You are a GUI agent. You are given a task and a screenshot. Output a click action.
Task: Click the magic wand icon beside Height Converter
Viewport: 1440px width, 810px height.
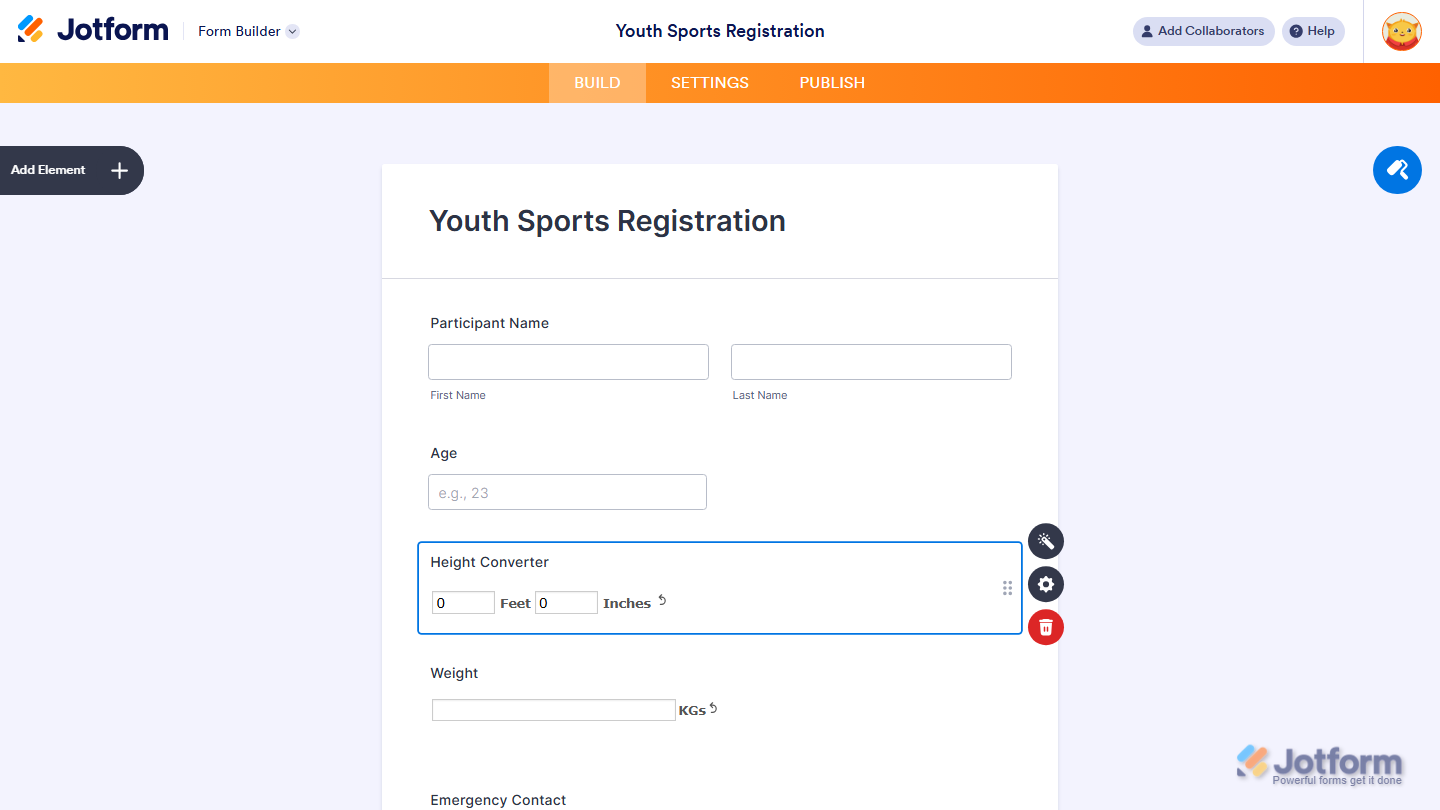click(x=1045, y=541)
